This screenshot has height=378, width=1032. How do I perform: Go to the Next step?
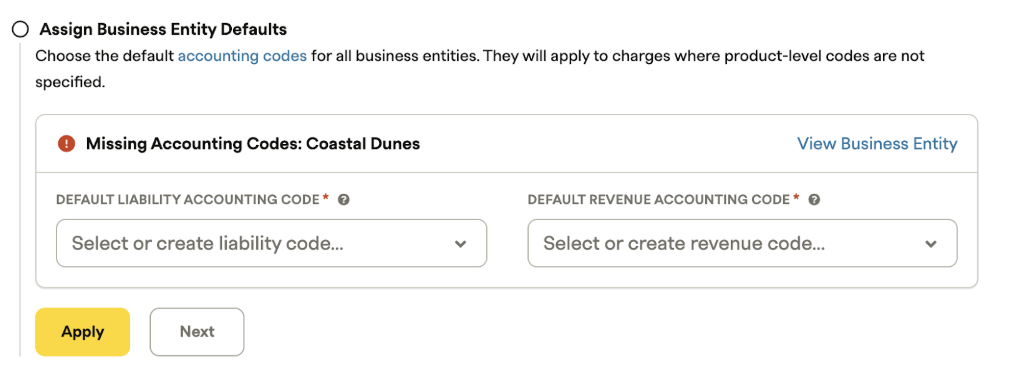click(x=197, y=332)
